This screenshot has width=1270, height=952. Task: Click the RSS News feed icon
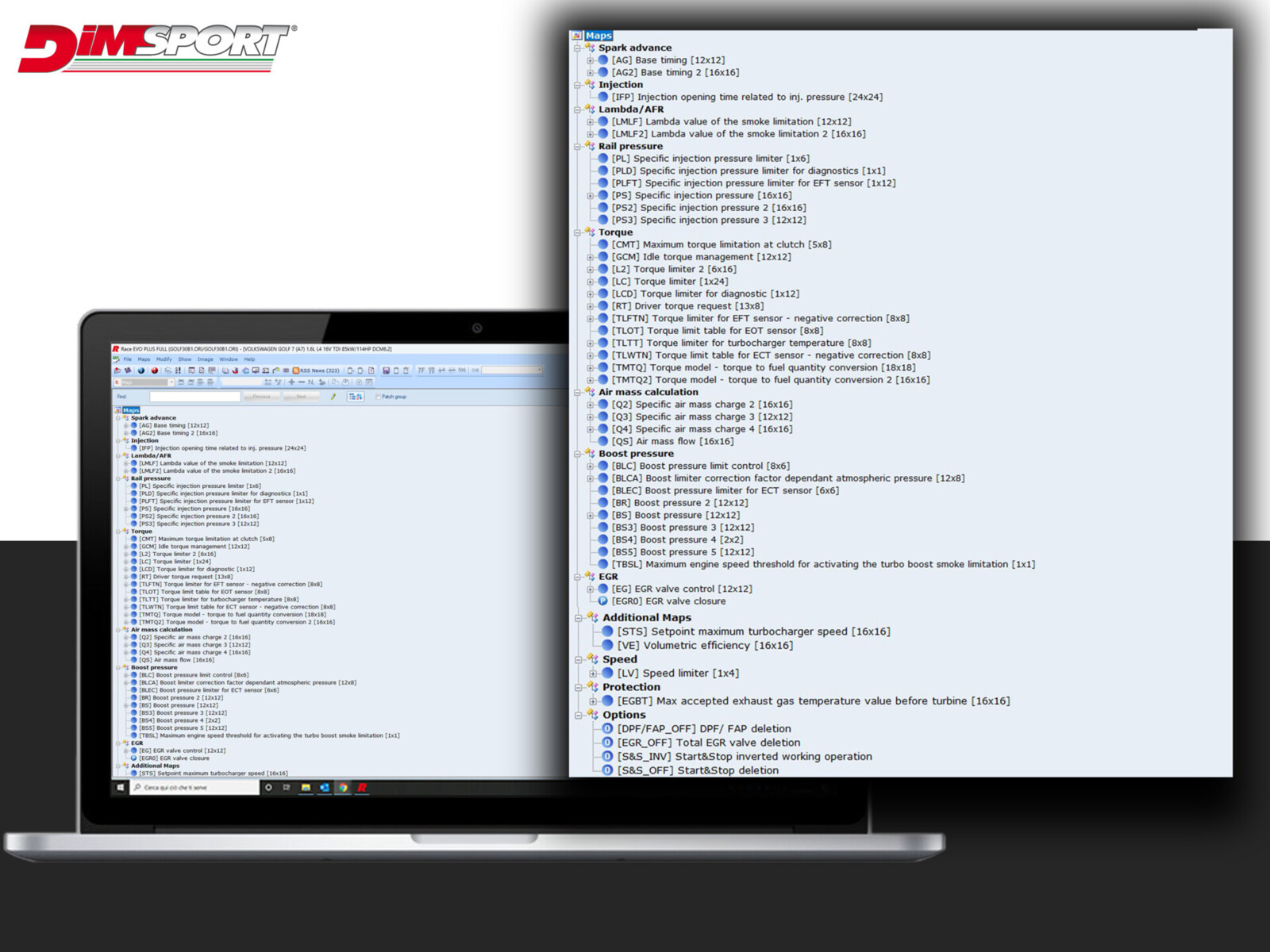[296, 370]
